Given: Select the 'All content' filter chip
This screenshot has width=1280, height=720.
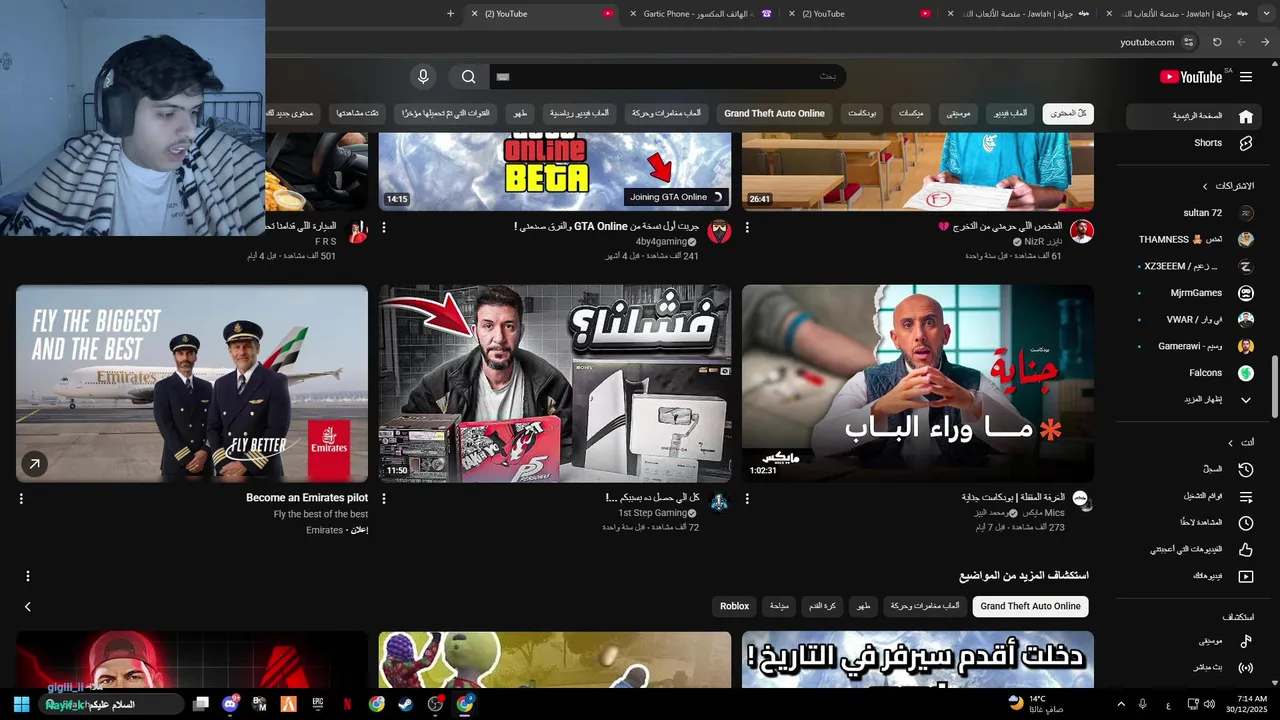Looking at the screenshot, I should [x=1068, y=113].
